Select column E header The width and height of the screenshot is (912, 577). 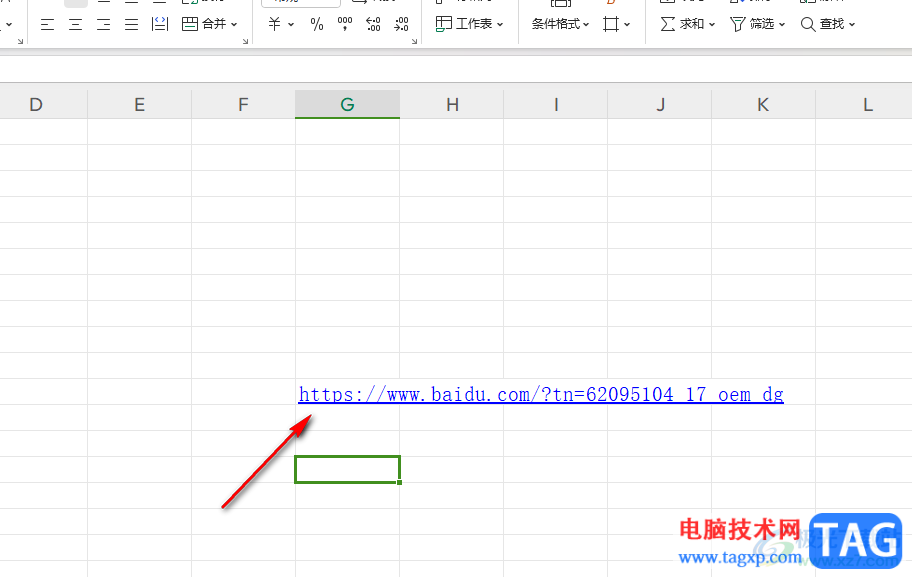point(140,105)
